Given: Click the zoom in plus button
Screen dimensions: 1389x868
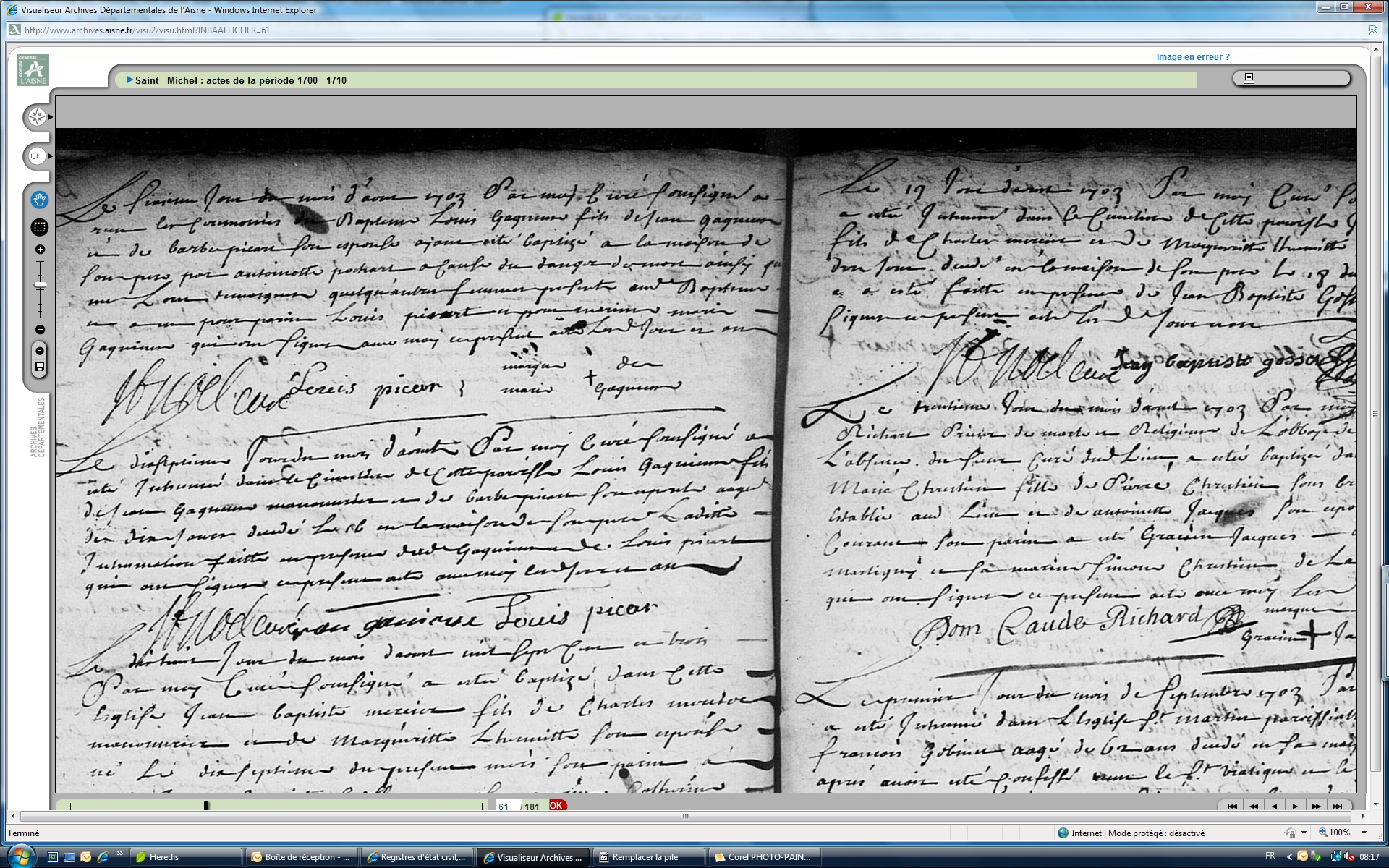Looking at the screenshot, I should [41, 250].
